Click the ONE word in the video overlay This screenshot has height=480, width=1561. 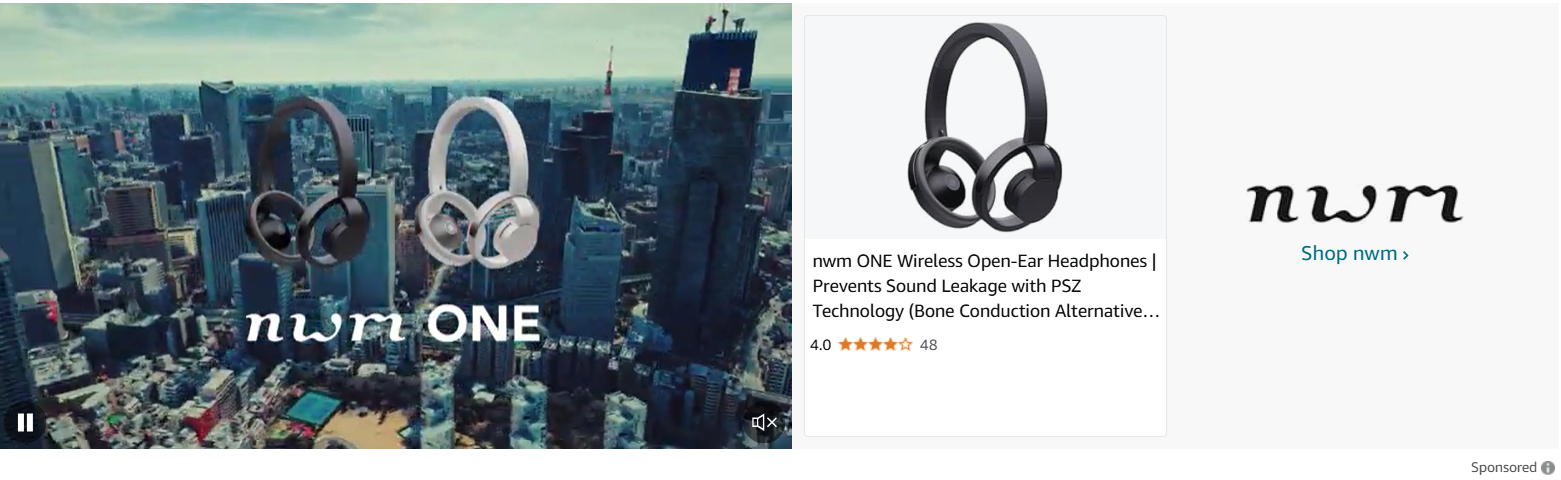(484, 324)
